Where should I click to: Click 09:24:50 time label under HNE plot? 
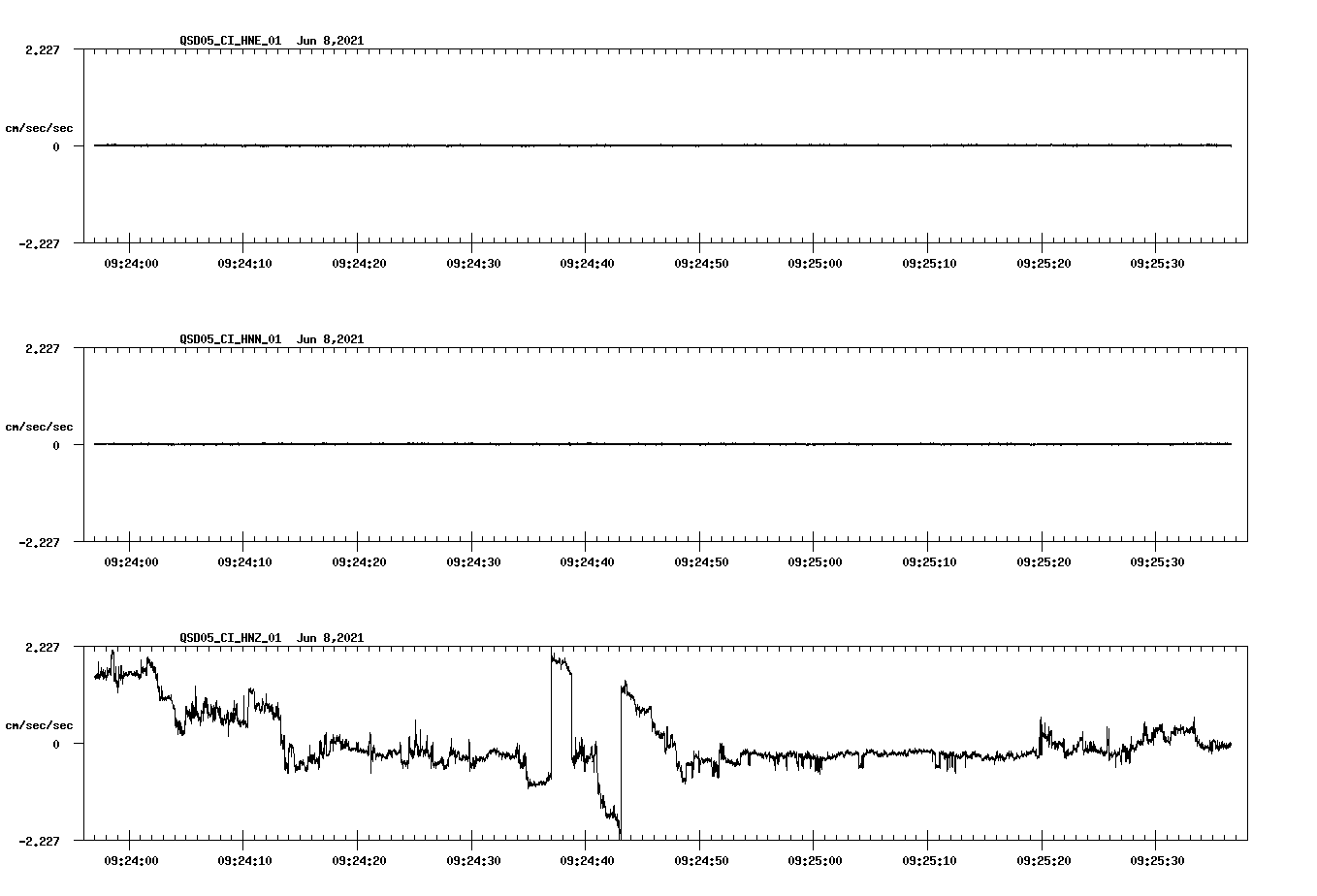click(x=701, y=263)
